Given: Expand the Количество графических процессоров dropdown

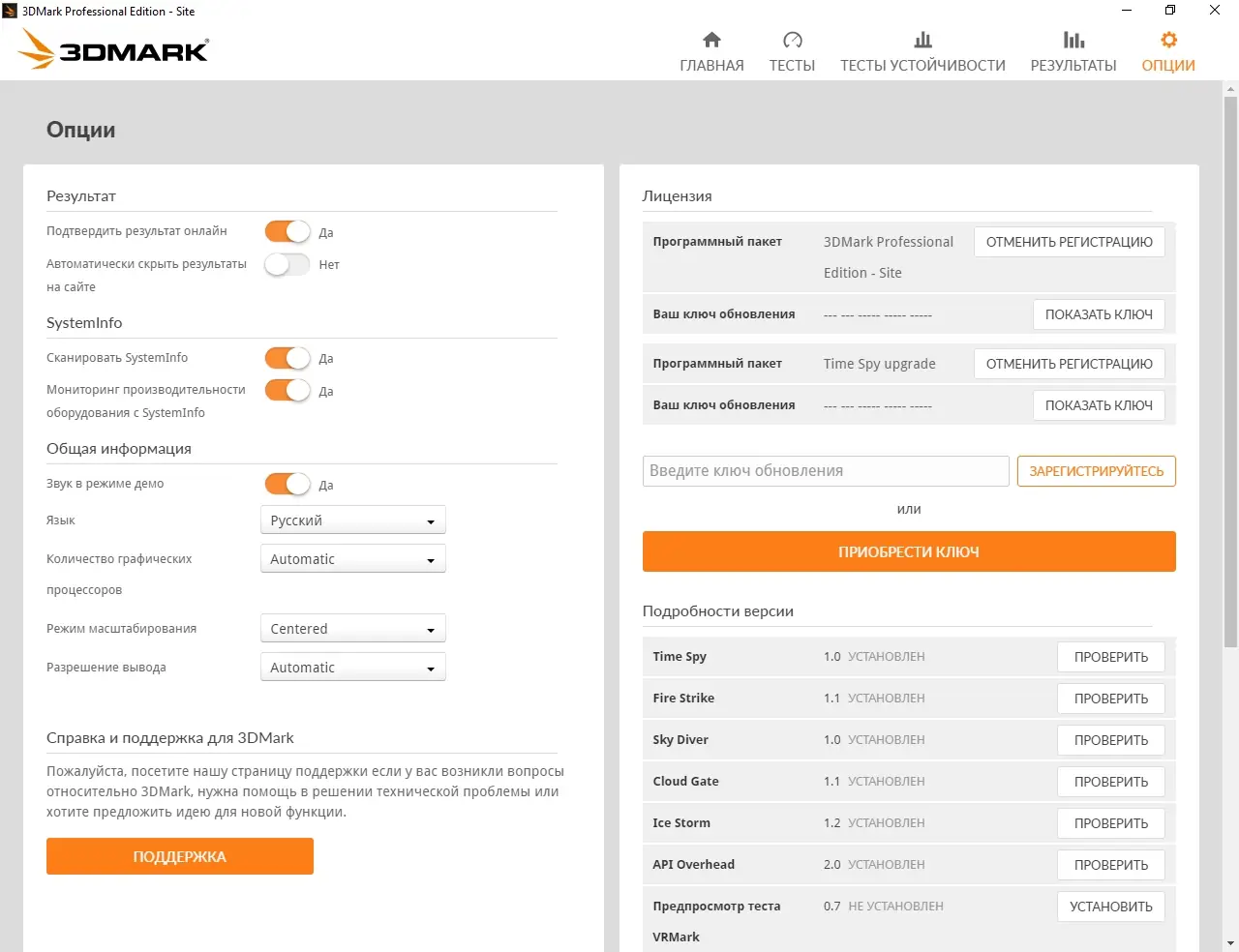Looking at the screenshot, I should click(353, 559).
